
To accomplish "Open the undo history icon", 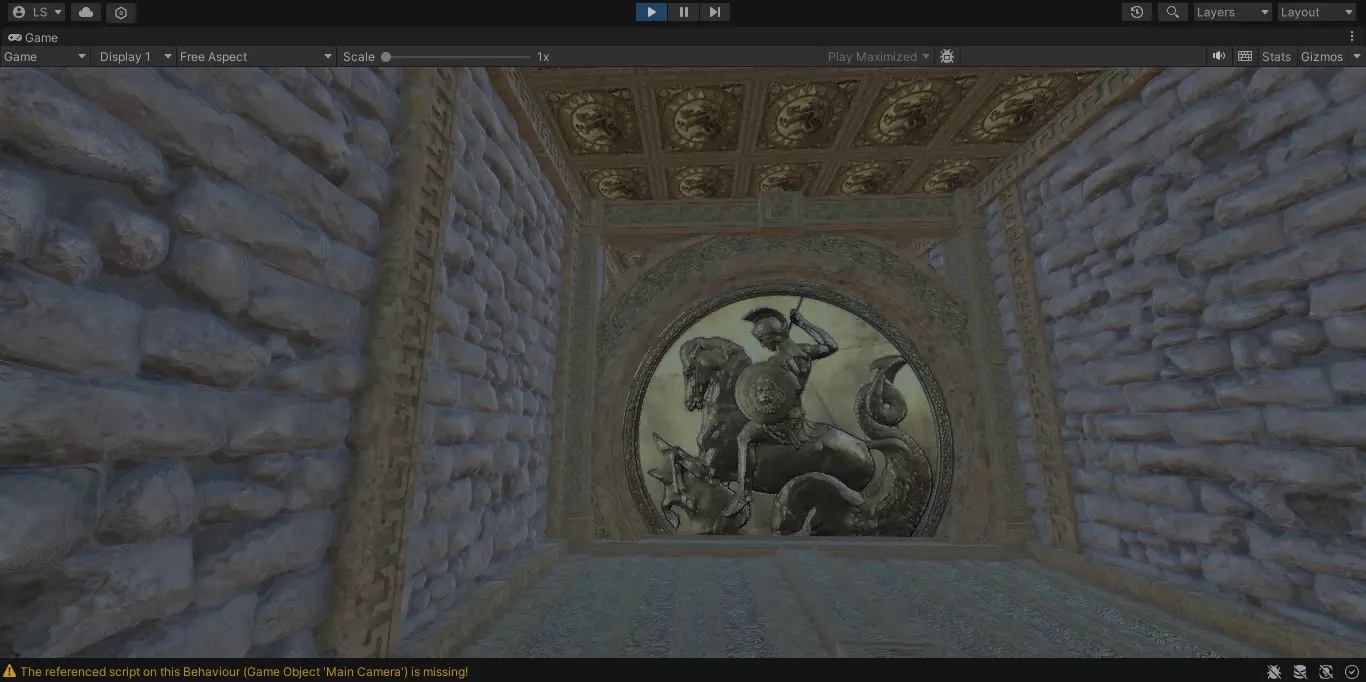I will (x=1137, y=12).
